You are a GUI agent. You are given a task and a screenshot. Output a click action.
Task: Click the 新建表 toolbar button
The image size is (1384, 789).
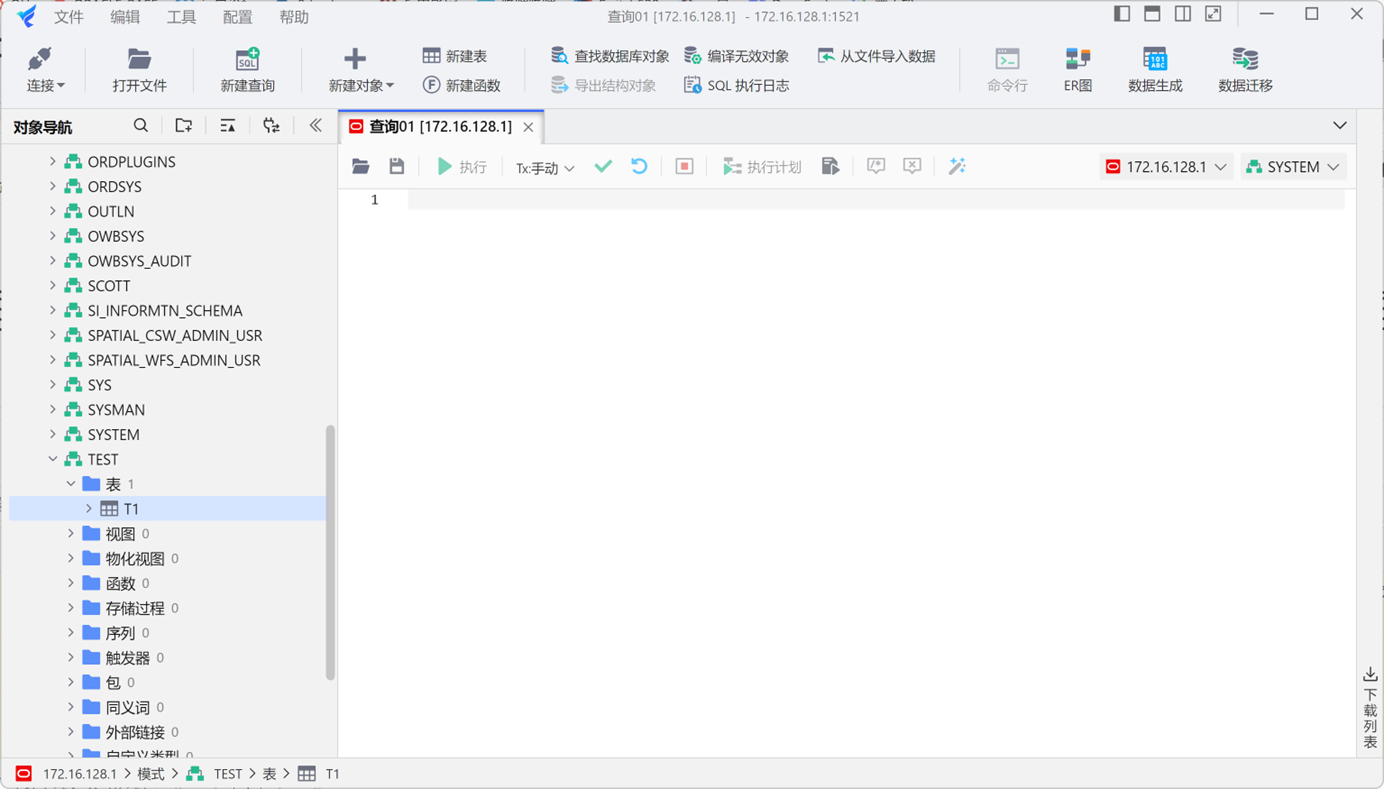pyautogui.click(x=455, y=56)
